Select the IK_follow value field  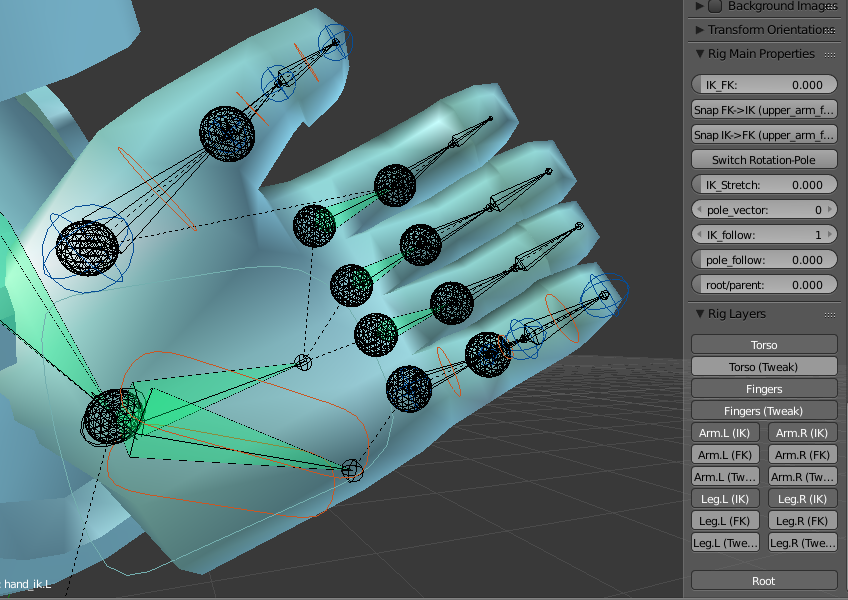coord(764,235)
